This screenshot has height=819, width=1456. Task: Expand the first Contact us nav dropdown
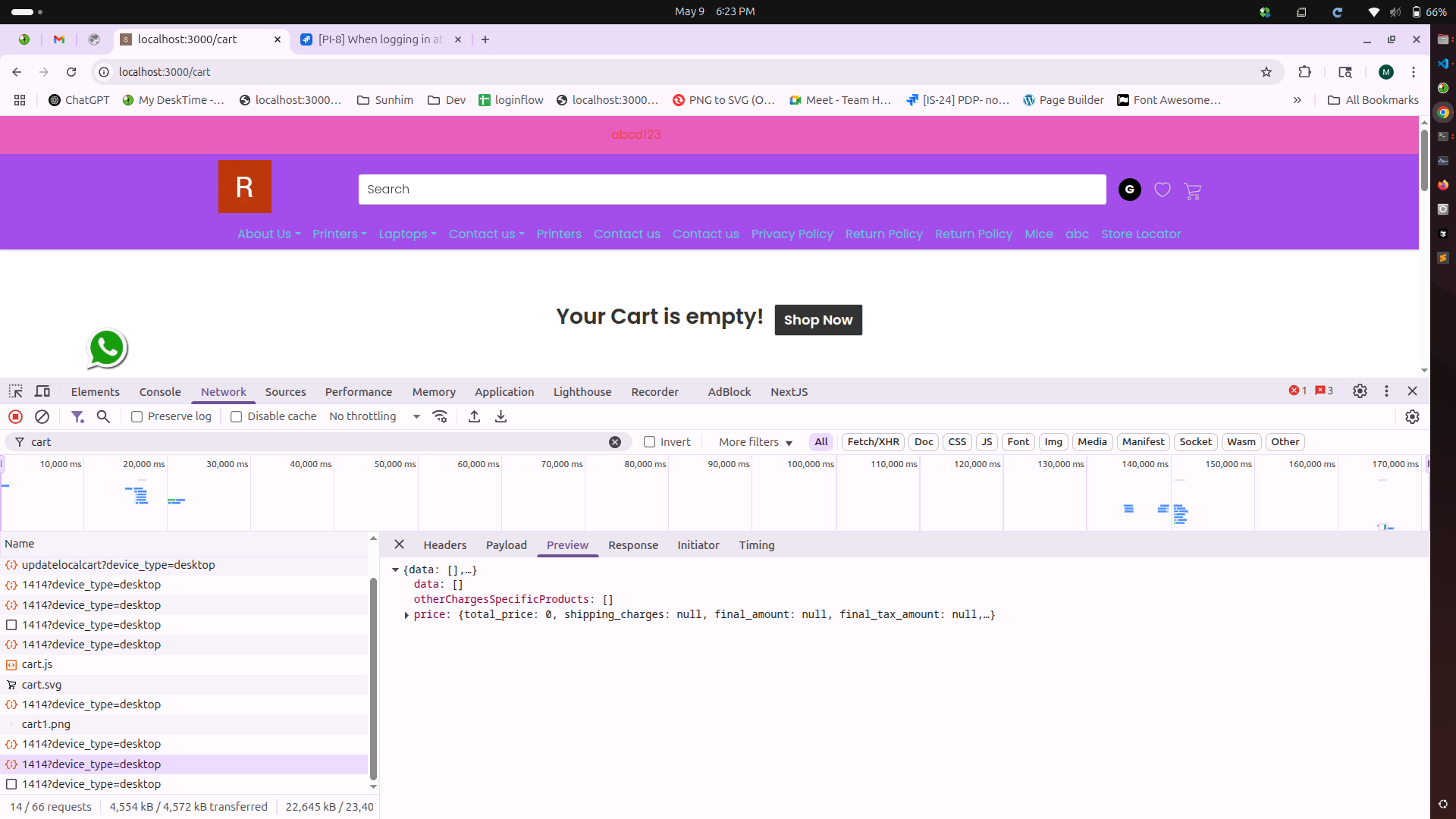tap(486, 234)
